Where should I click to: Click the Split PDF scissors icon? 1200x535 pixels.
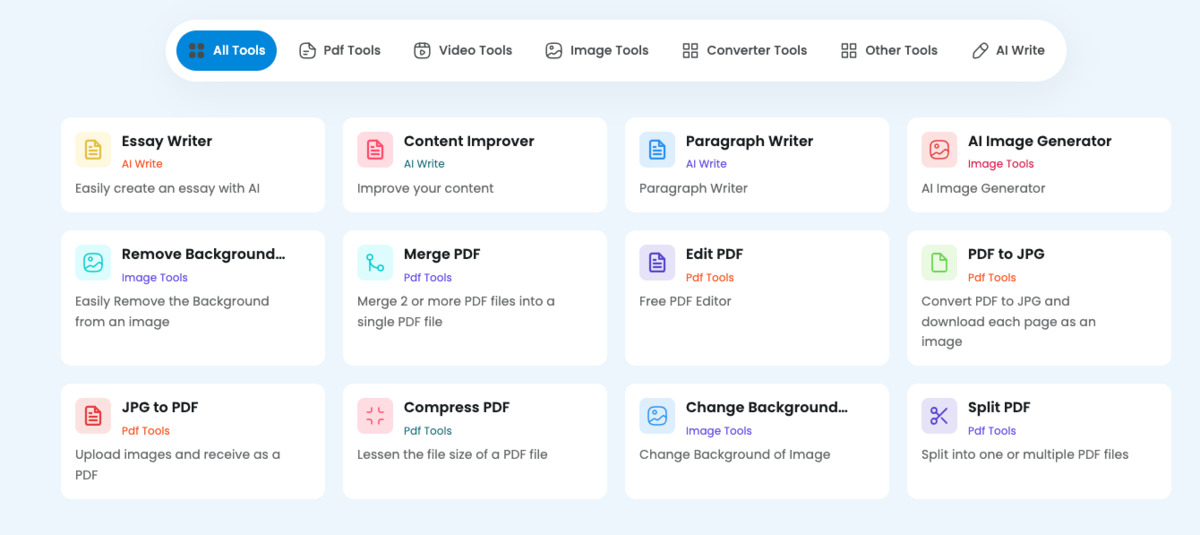point(939,416)
